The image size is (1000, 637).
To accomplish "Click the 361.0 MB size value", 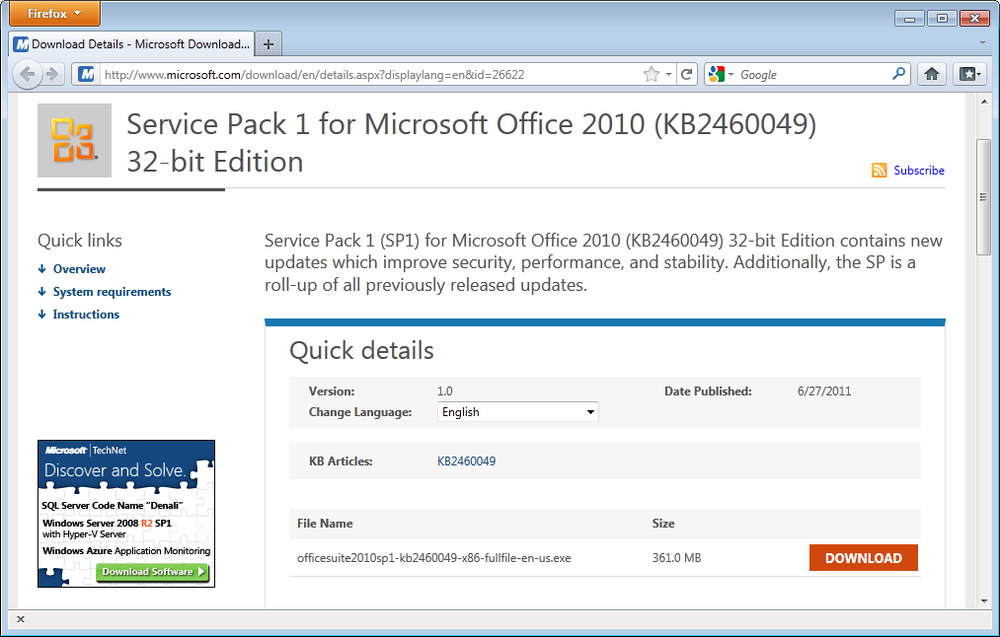I will [677, 558].
